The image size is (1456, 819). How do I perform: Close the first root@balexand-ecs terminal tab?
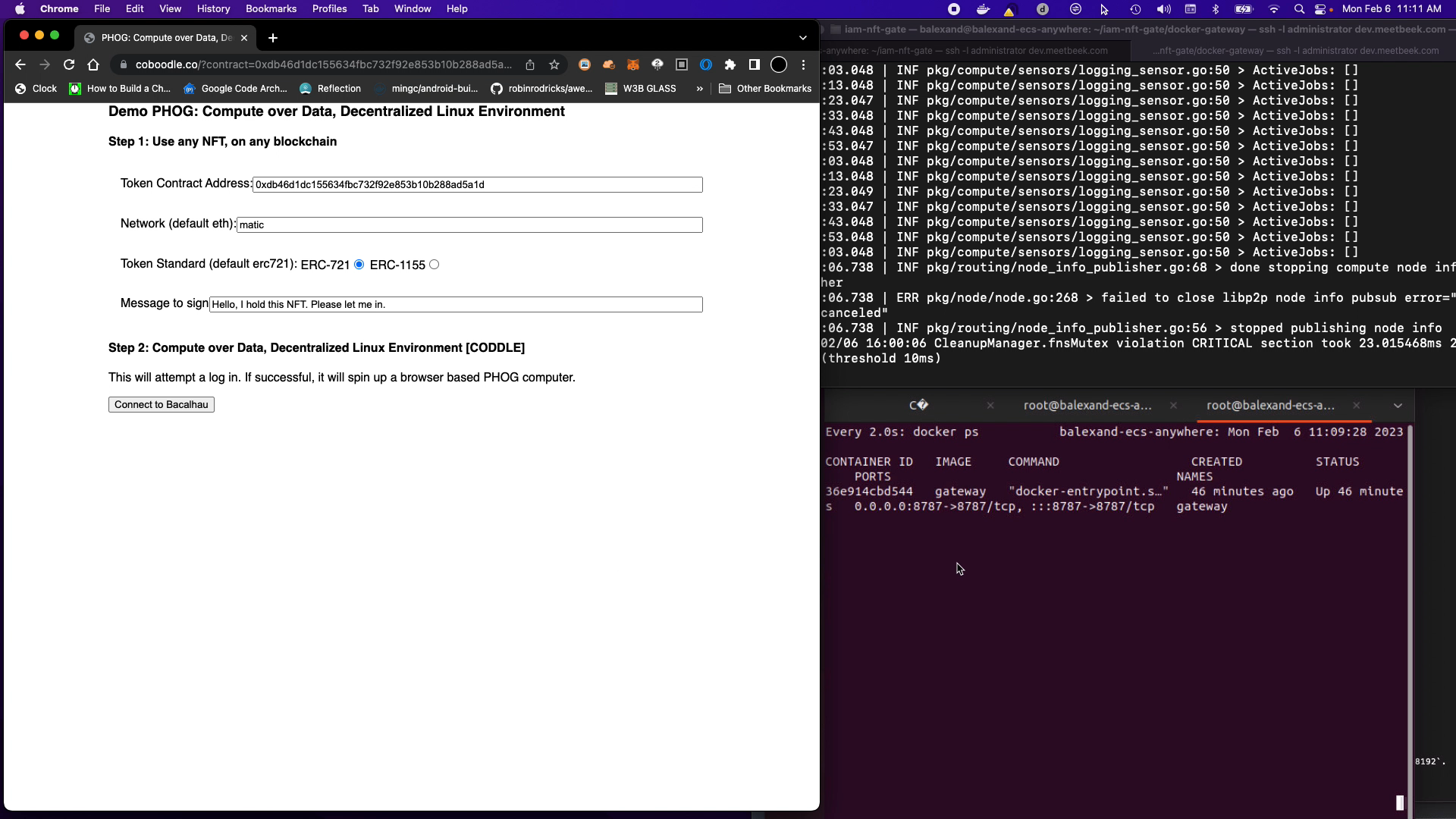1173,406
